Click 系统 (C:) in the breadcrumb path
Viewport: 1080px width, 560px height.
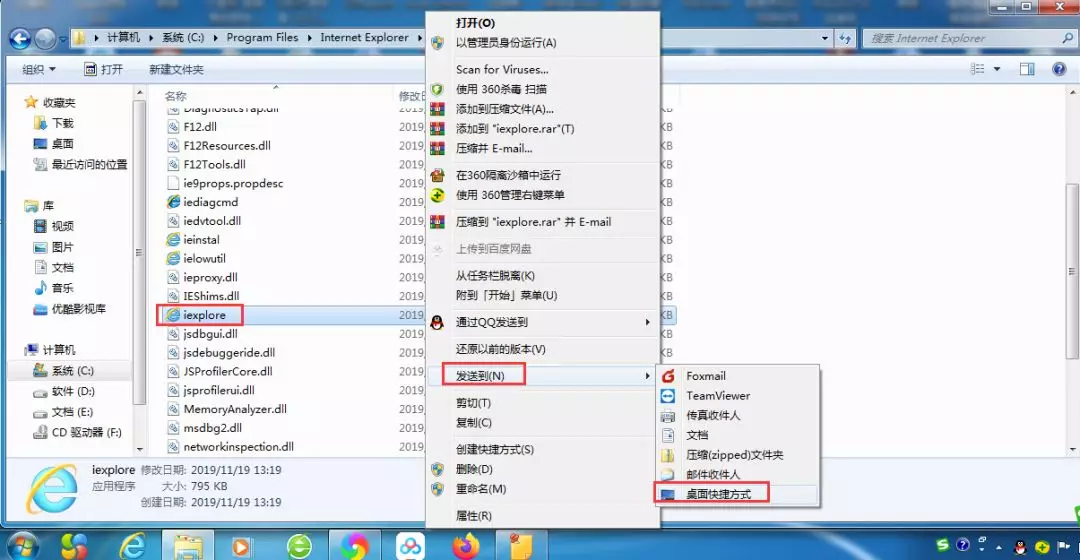(x=183, y=38)
